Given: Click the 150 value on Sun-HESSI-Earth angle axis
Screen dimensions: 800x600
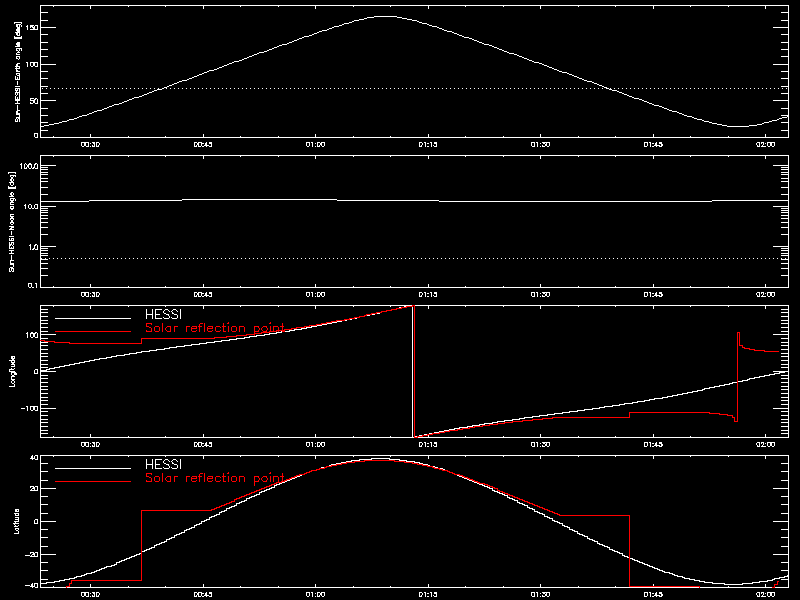Looking at the screenshot, I should (32, 27).
